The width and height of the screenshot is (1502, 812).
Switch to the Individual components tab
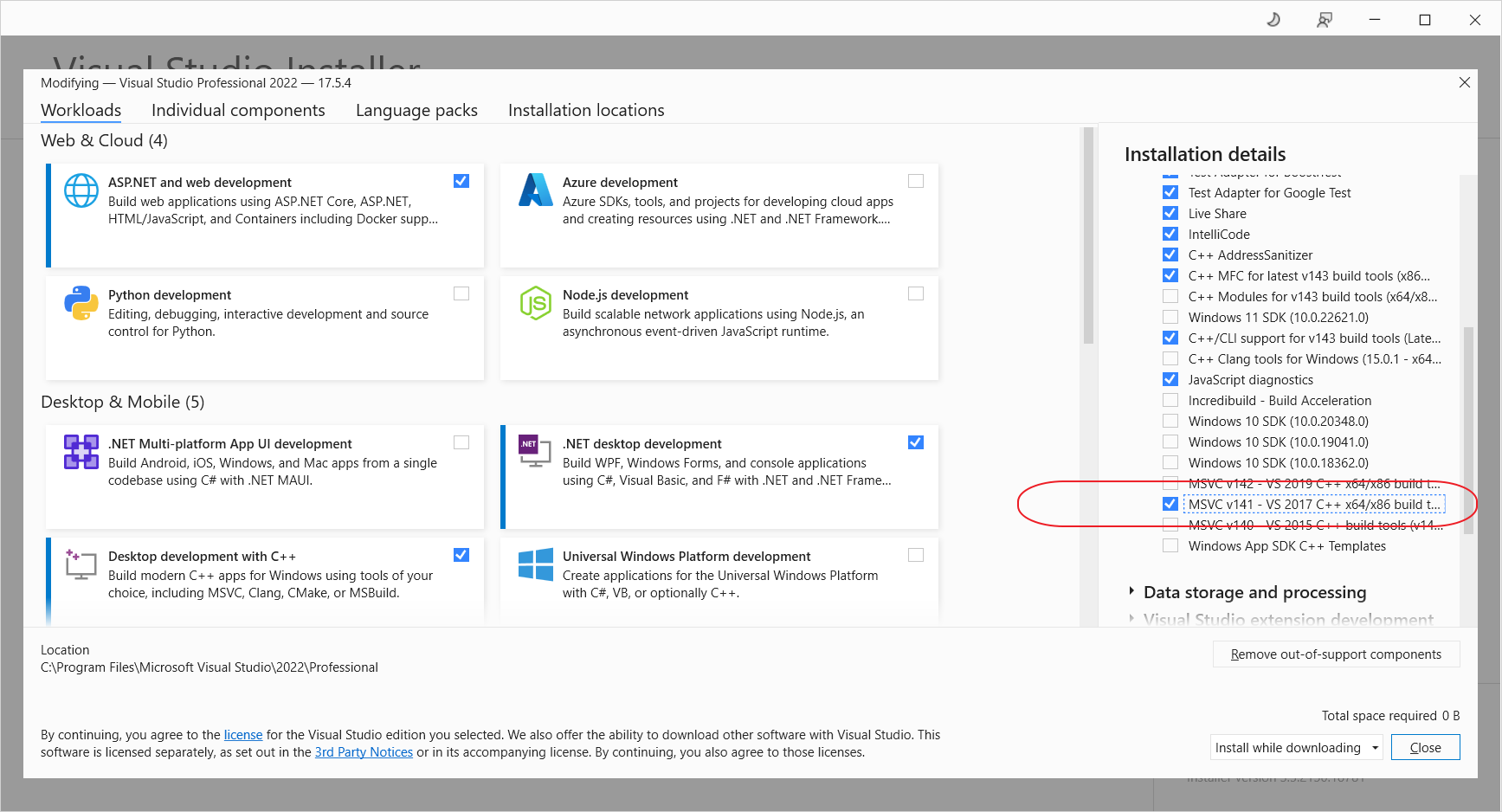click(238, 110)
